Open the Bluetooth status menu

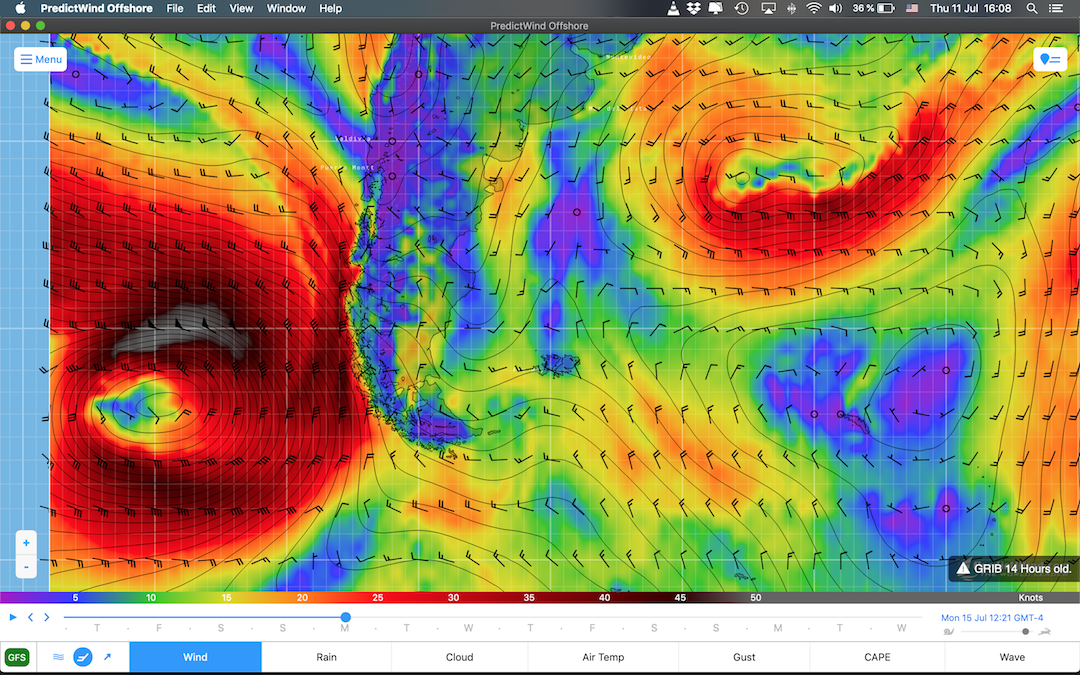791,8
